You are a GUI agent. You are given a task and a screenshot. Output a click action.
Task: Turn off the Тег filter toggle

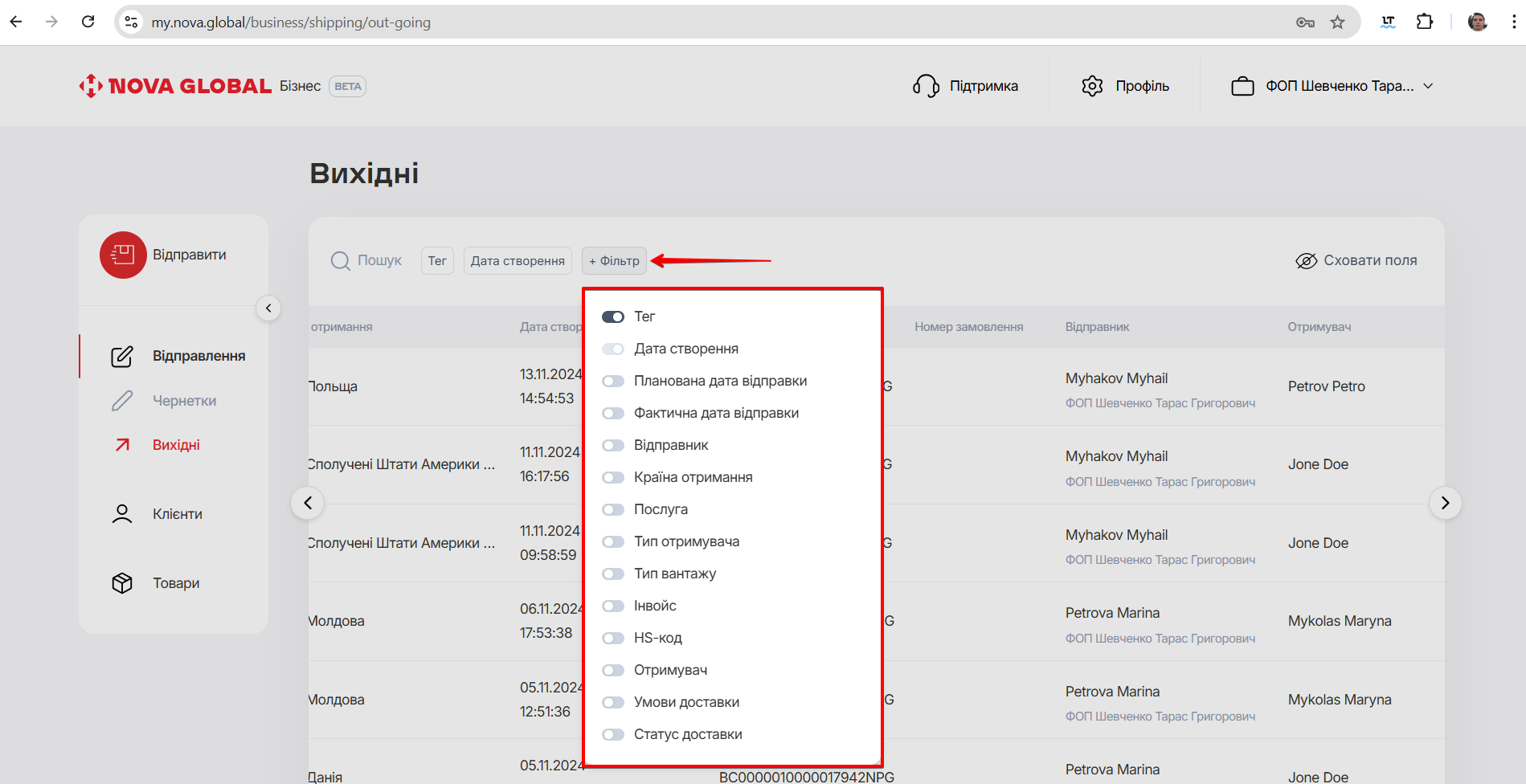[613, 316]
